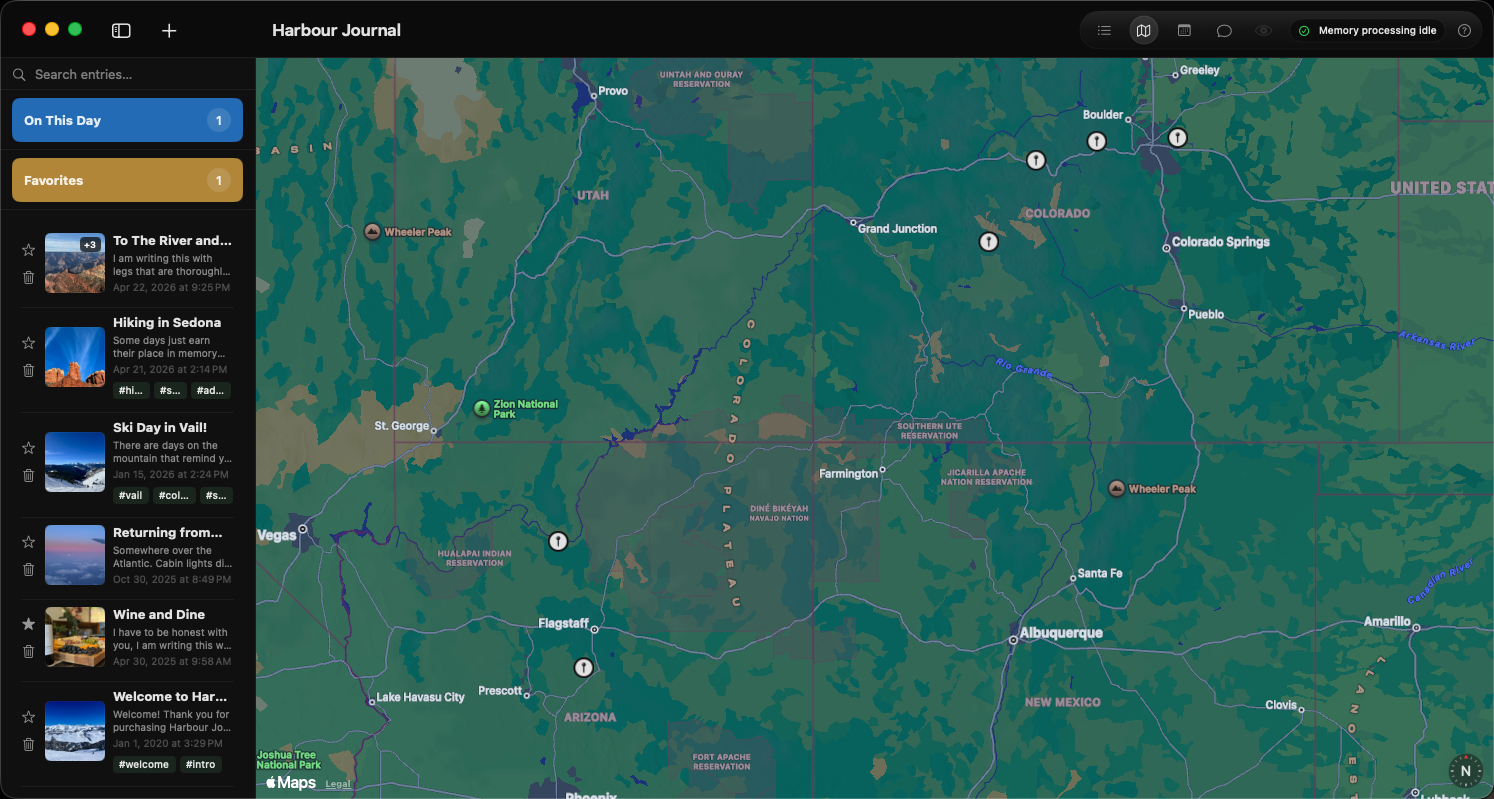Image resolution: width=1494 pixels, height=799 pixels.
Task: Click the Albuquerque label on map
Action: pyautogui.click(x=1062, y=633)
